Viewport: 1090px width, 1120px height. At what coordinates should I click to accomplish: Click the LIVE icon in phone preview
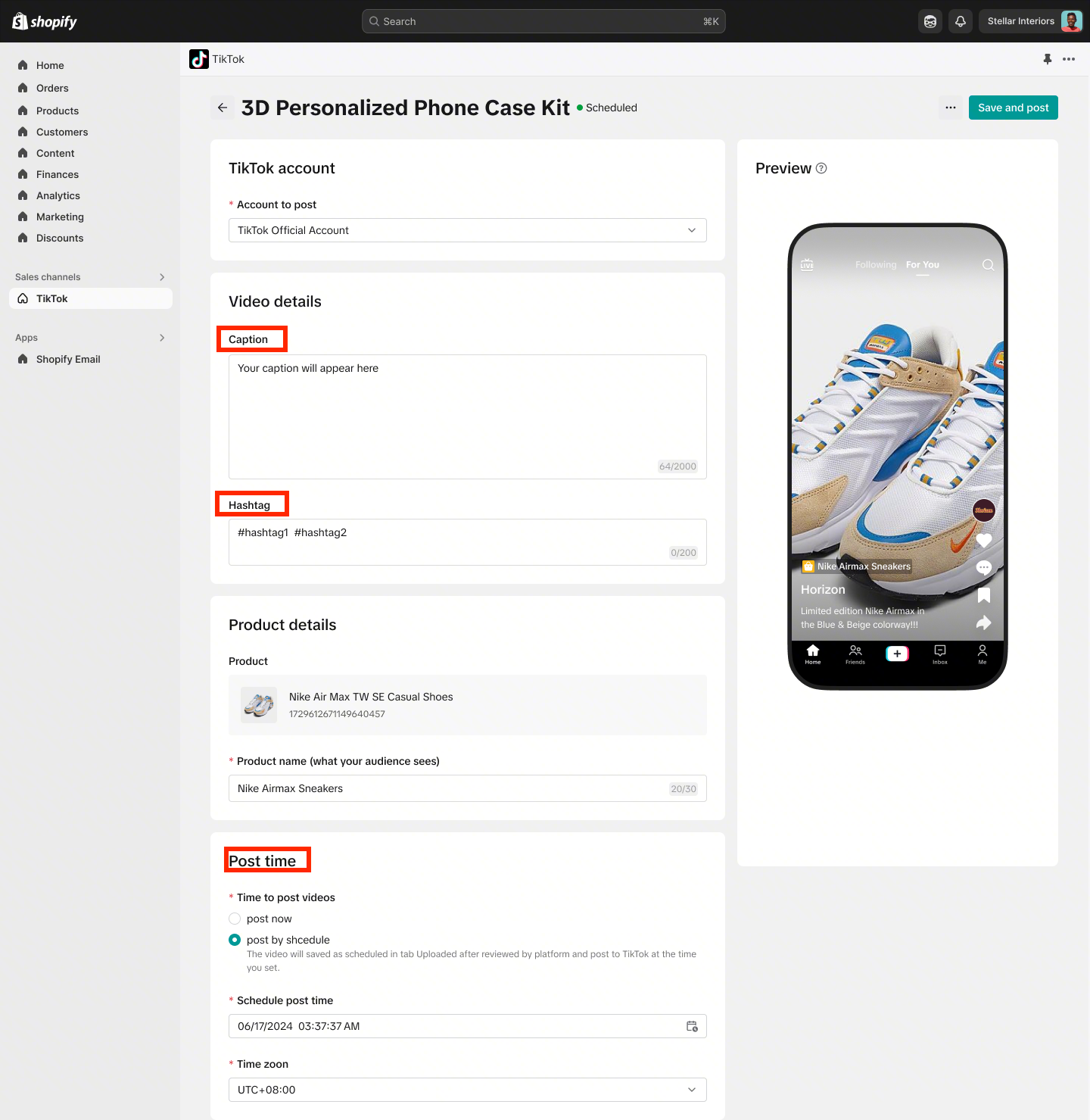pyautogui.click(x=807, y=264)
